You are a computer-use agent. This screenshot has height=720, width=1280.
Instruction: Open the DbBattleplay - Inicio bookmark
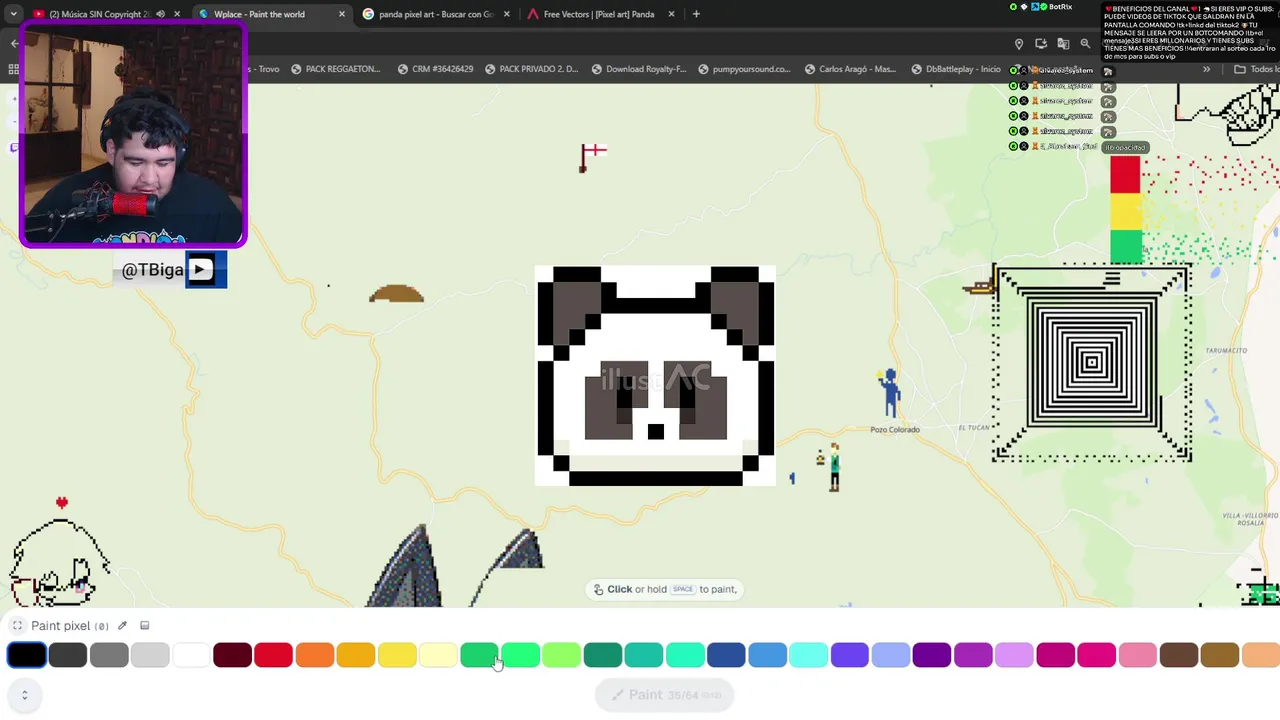[955, 69]
